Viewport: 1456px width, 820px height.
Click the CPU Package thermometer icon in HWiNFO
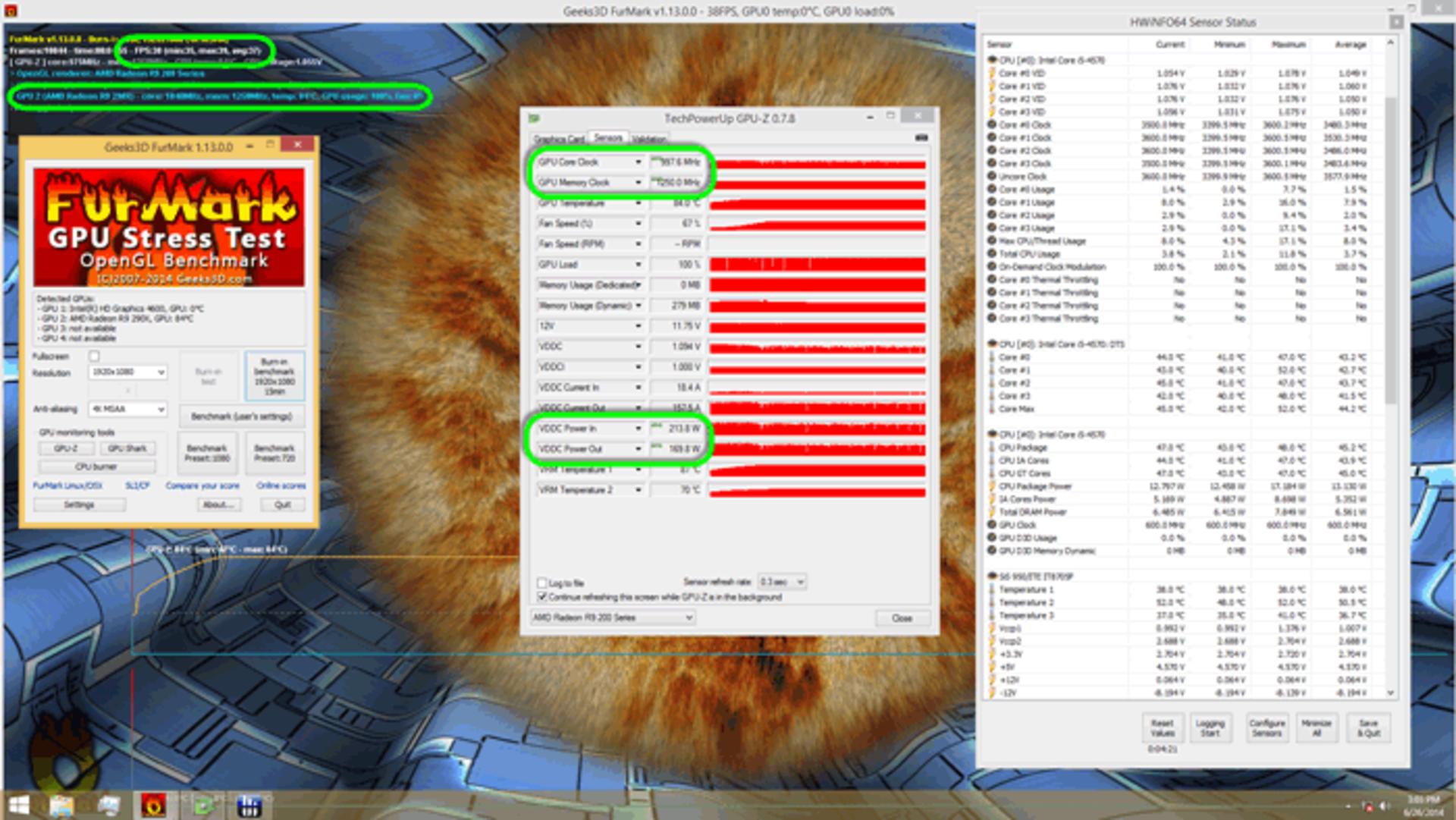point(991,448)
